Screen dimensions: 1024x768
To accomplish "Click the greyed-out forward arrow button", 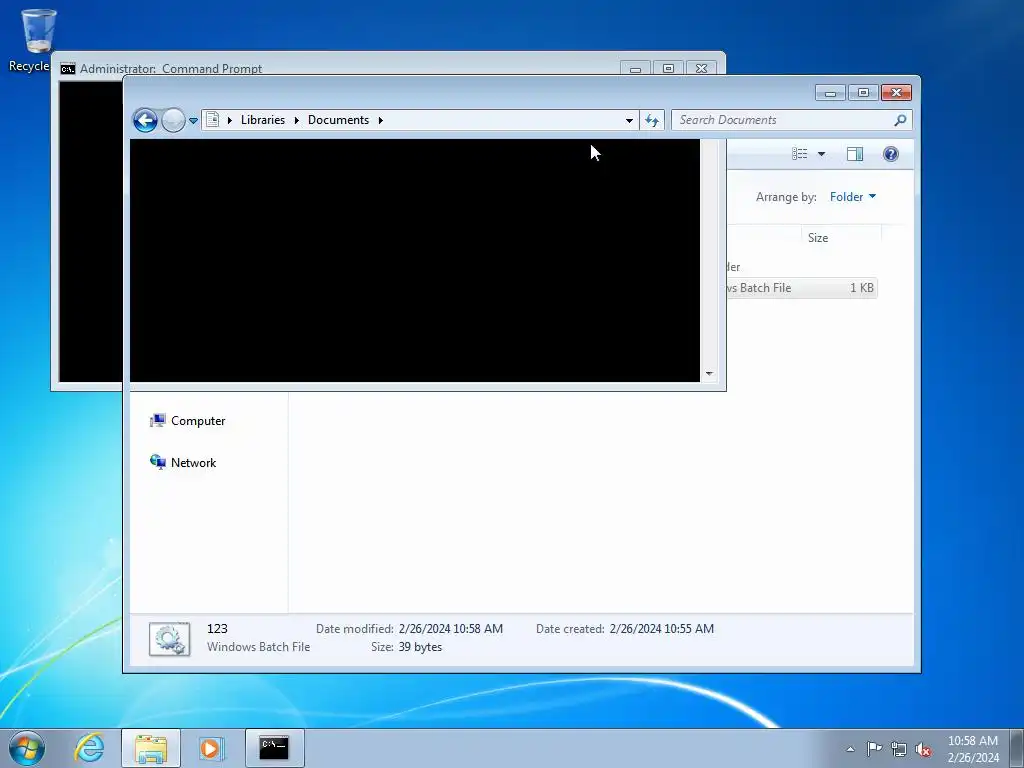I will click(x=173, y=120).
